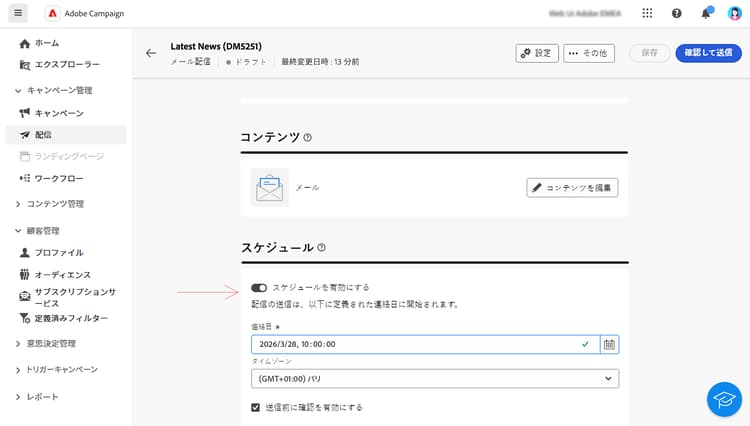This screenshot has width=750, height=426.
Task: Open the タイムゾーン dropdown
Action: pos(435,379)
